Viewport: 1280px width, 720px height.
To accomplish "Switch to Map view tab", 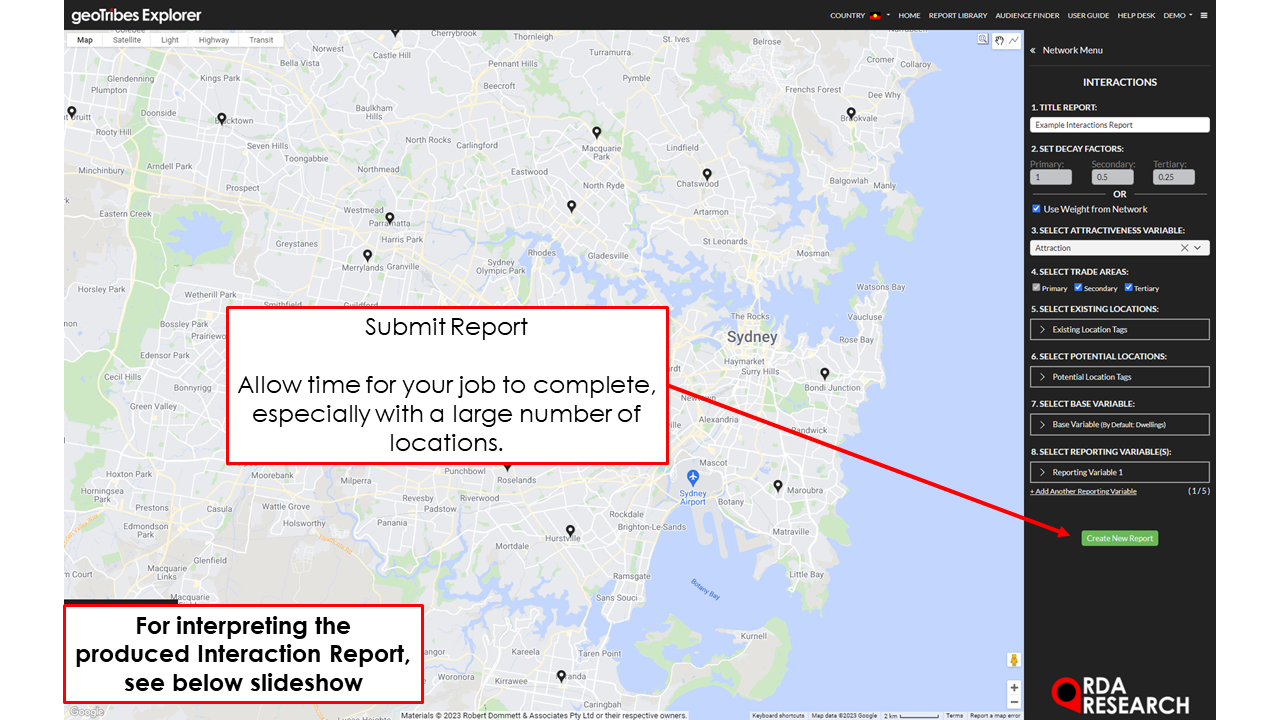I will [85, 40].
